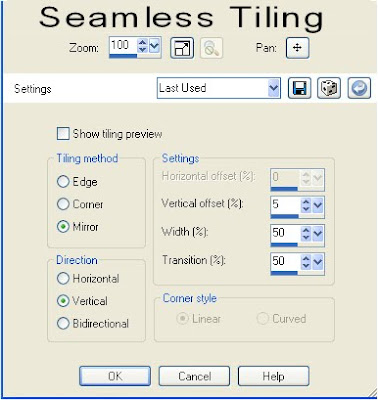Open the Transition slider dropdown arrow

[318, 262]
